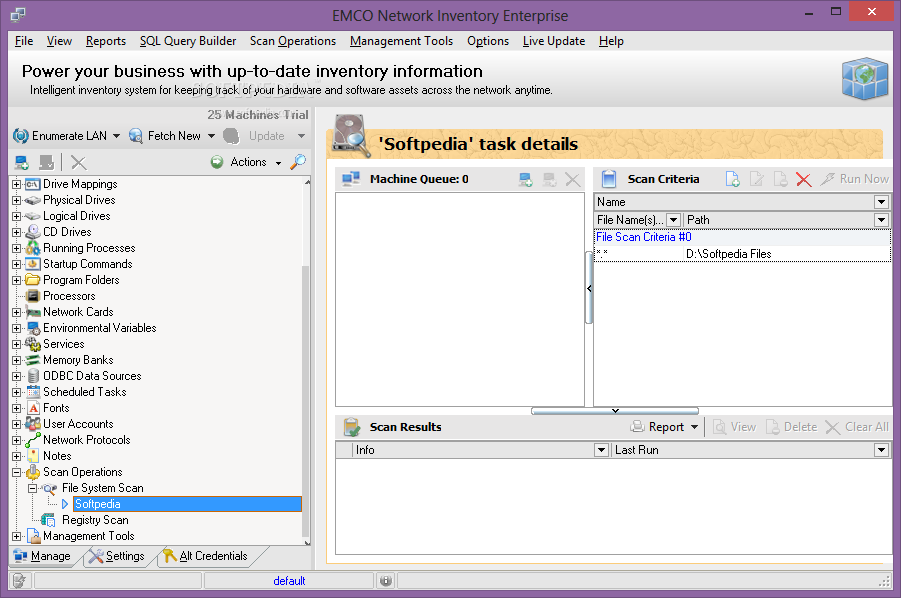Click the Scheduled Tasks calendar icon
Screen dimensions: 901x598
33,392
